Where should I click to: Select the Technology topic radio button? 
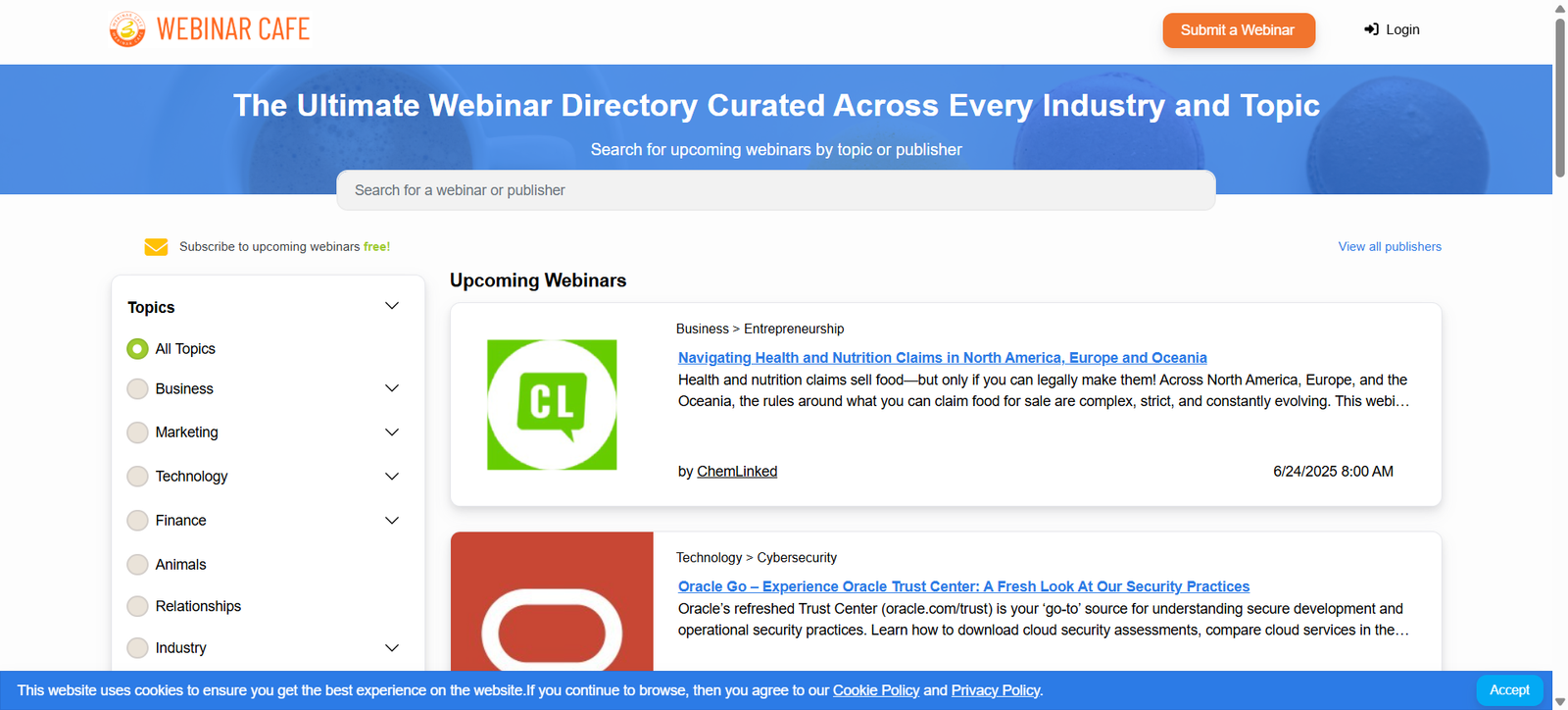pos(137,477)
